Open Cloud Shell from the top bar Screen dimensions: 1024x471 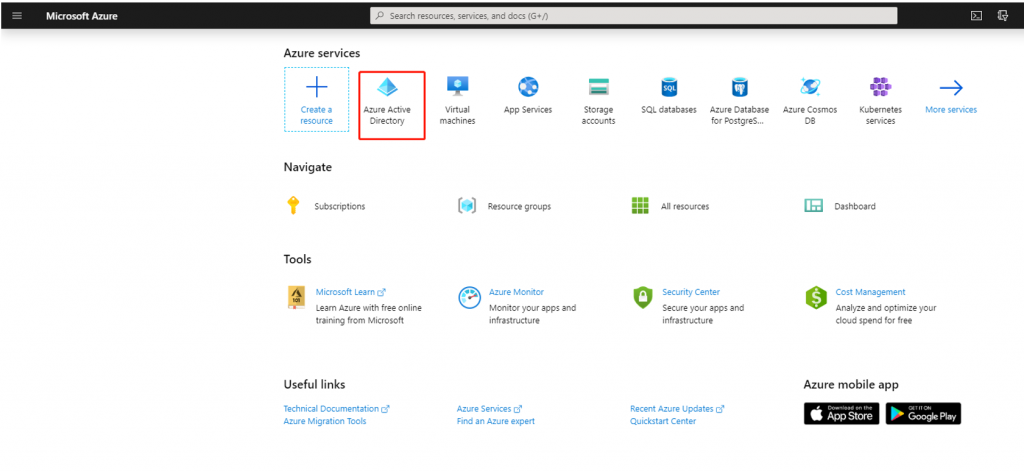[x=976, y=16]
